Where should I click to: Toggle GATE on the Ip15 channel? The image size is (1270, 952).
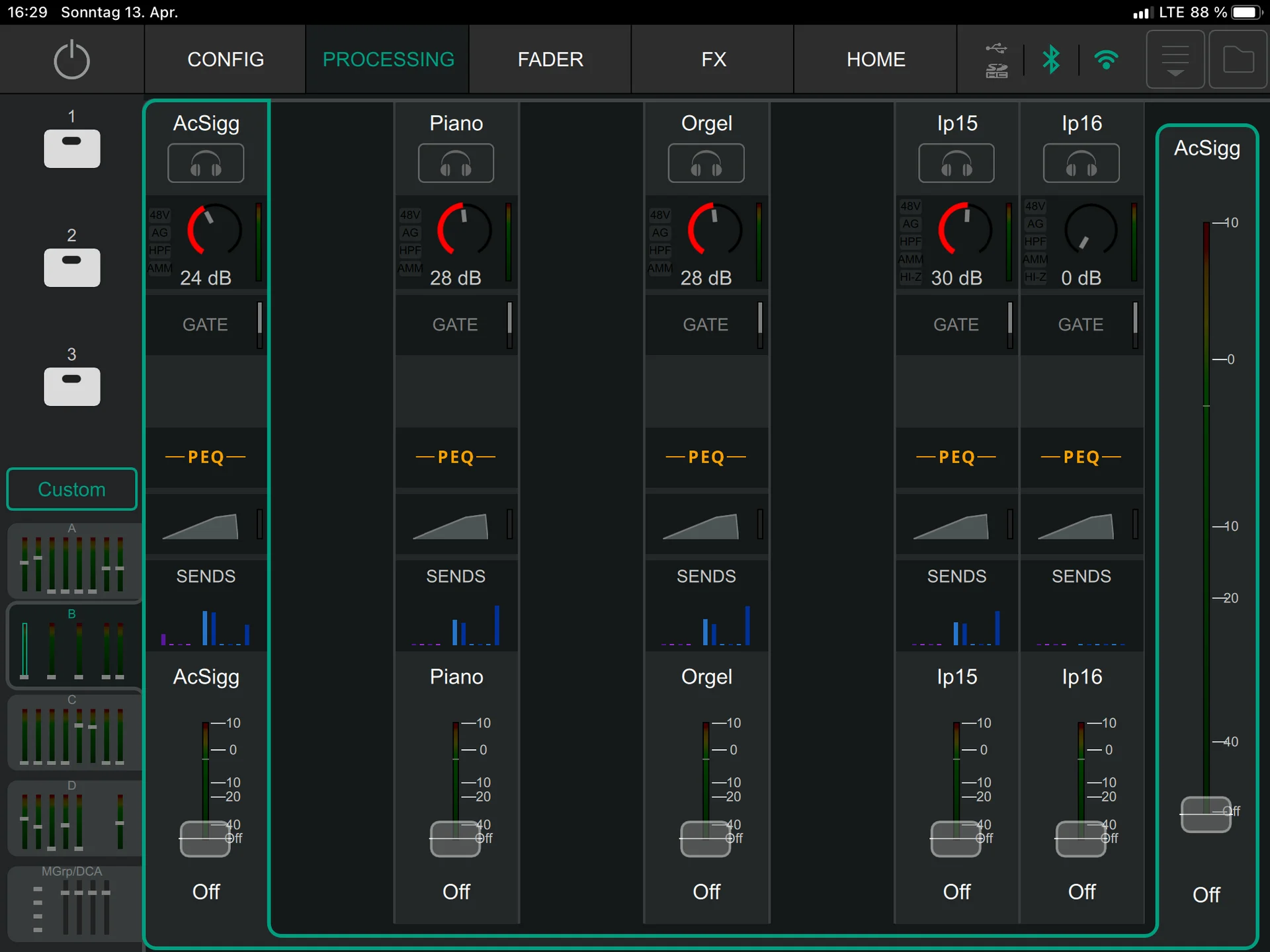[x=956, y=325]
